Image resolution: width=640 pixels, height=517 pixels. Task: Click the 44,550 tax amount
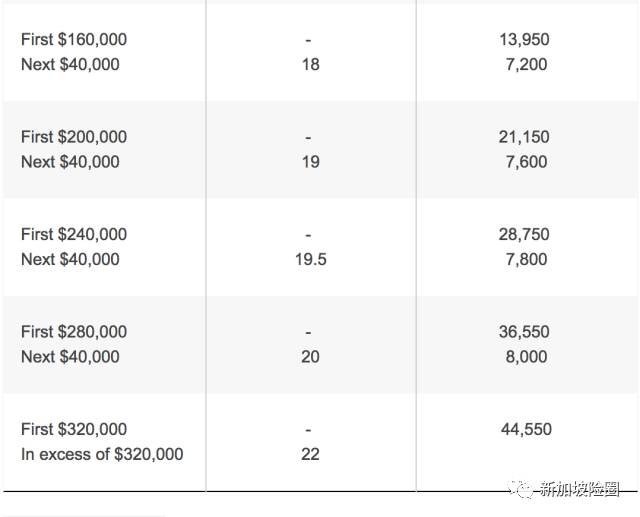(526, 429)
